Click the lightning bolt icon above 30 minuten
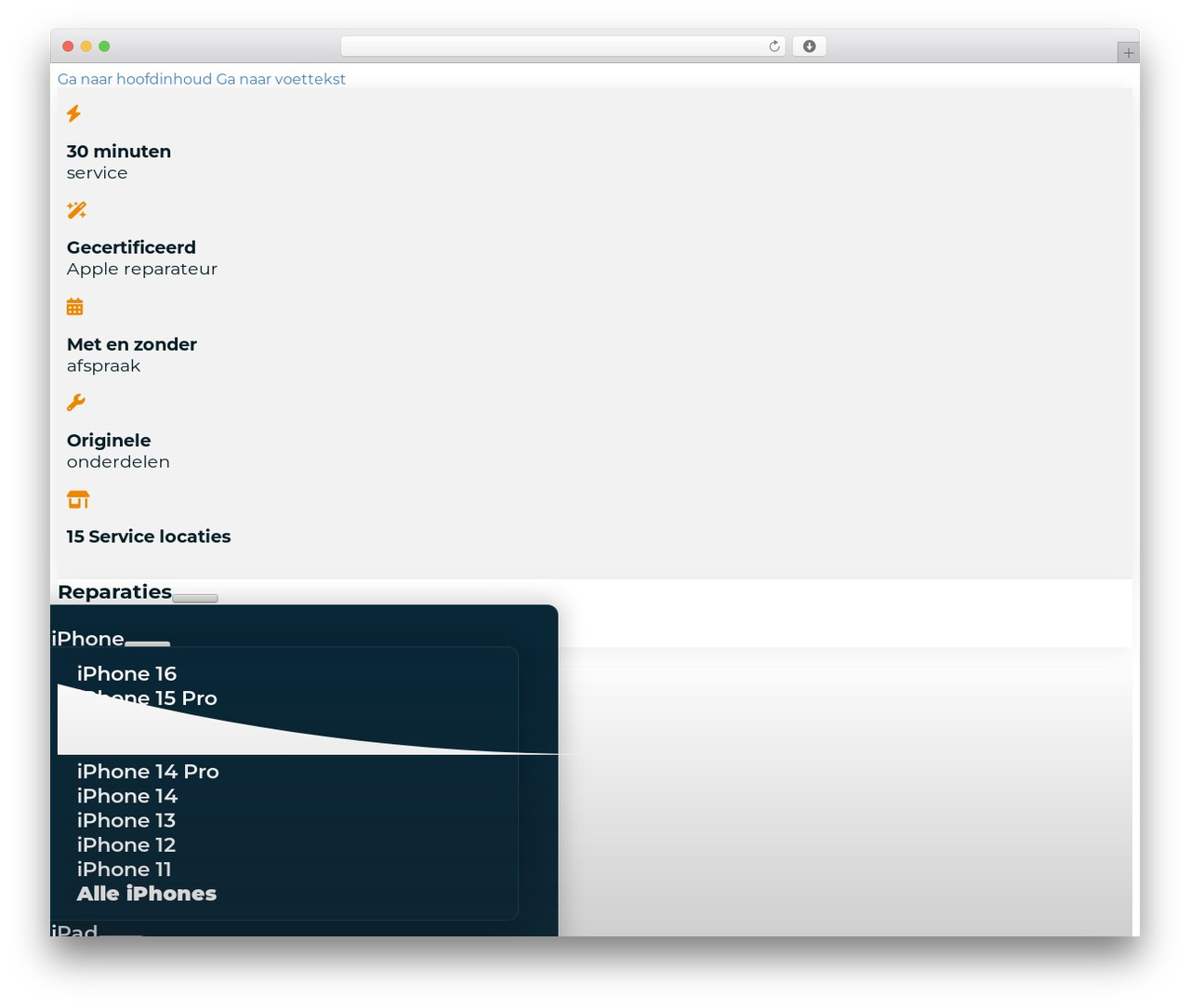 point(73,113)
